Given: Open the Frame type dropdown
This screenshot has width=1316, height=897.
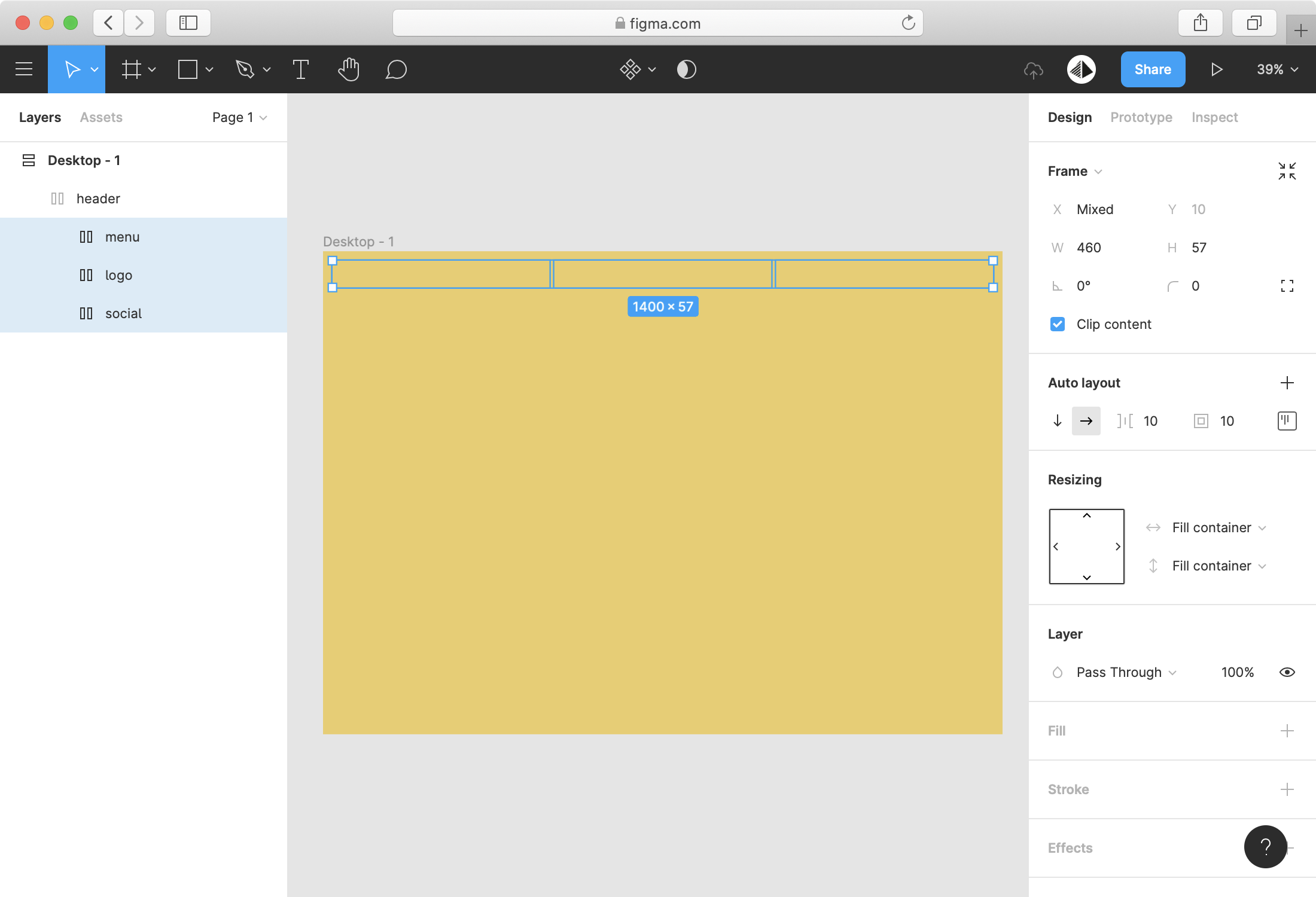Looking at the screenshot, I should [1075, 171].
